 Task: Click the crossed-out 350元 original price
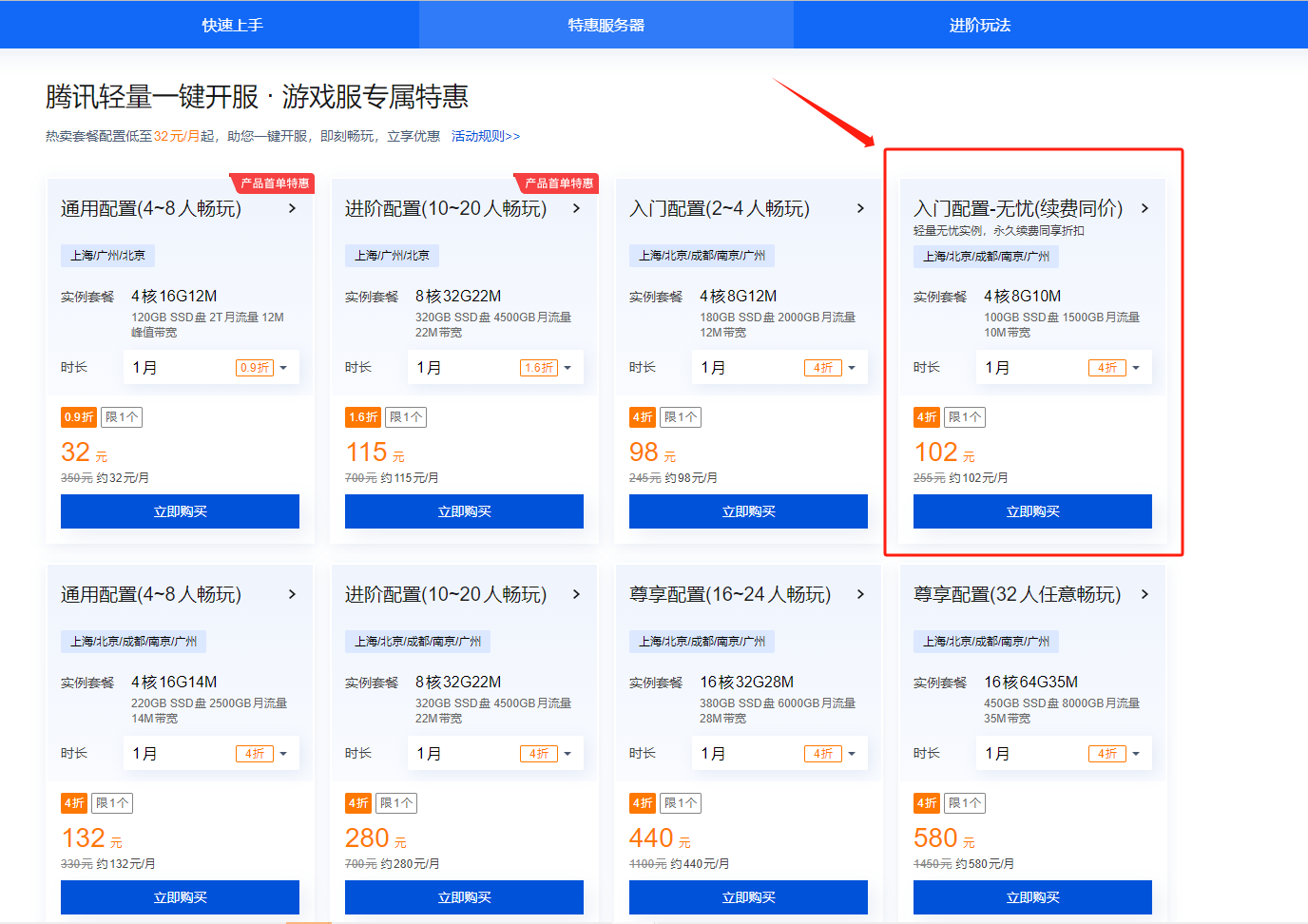point(77,478)
